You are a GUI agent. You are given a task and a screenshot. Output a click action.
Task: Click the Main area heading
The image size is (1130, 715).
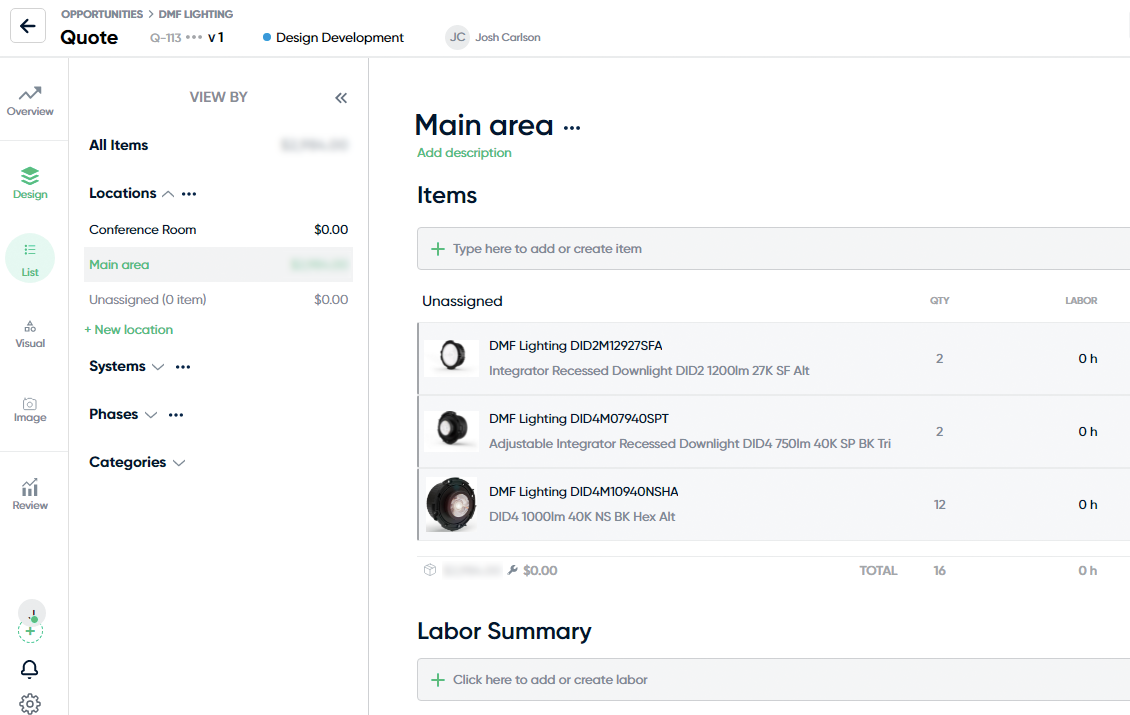(x=484, y=125)
